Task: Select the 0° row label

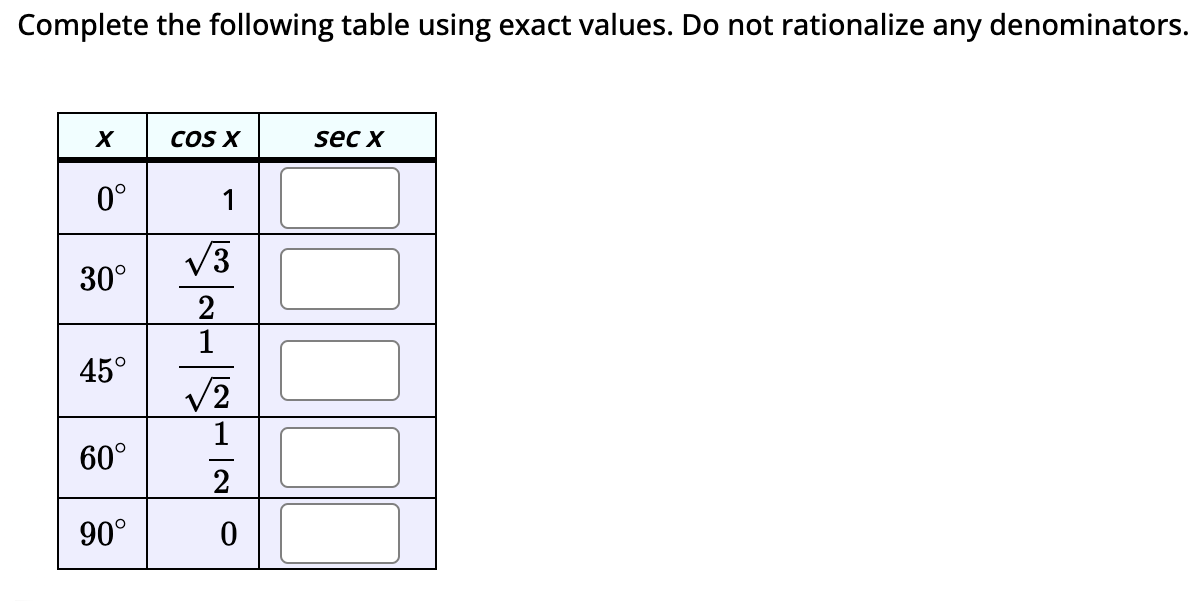Action: [103, 196]
